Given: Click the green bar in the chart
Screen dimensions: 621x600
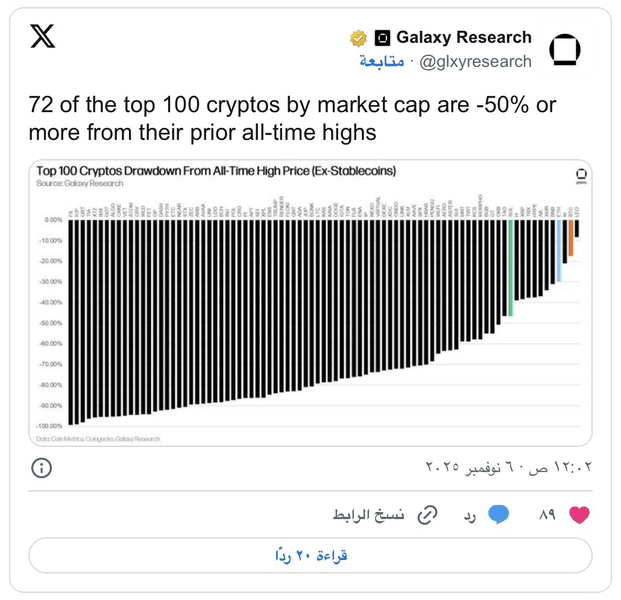Looking at the screenshot, I should click(x=510, y=268).
